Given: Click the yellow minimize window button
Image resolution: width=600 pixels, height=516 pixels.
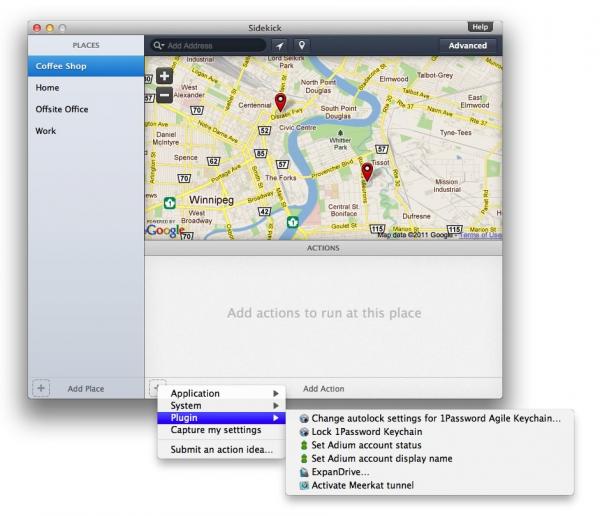Looking at the screenshot, I should pyautogui.click(x=50, y=28).
